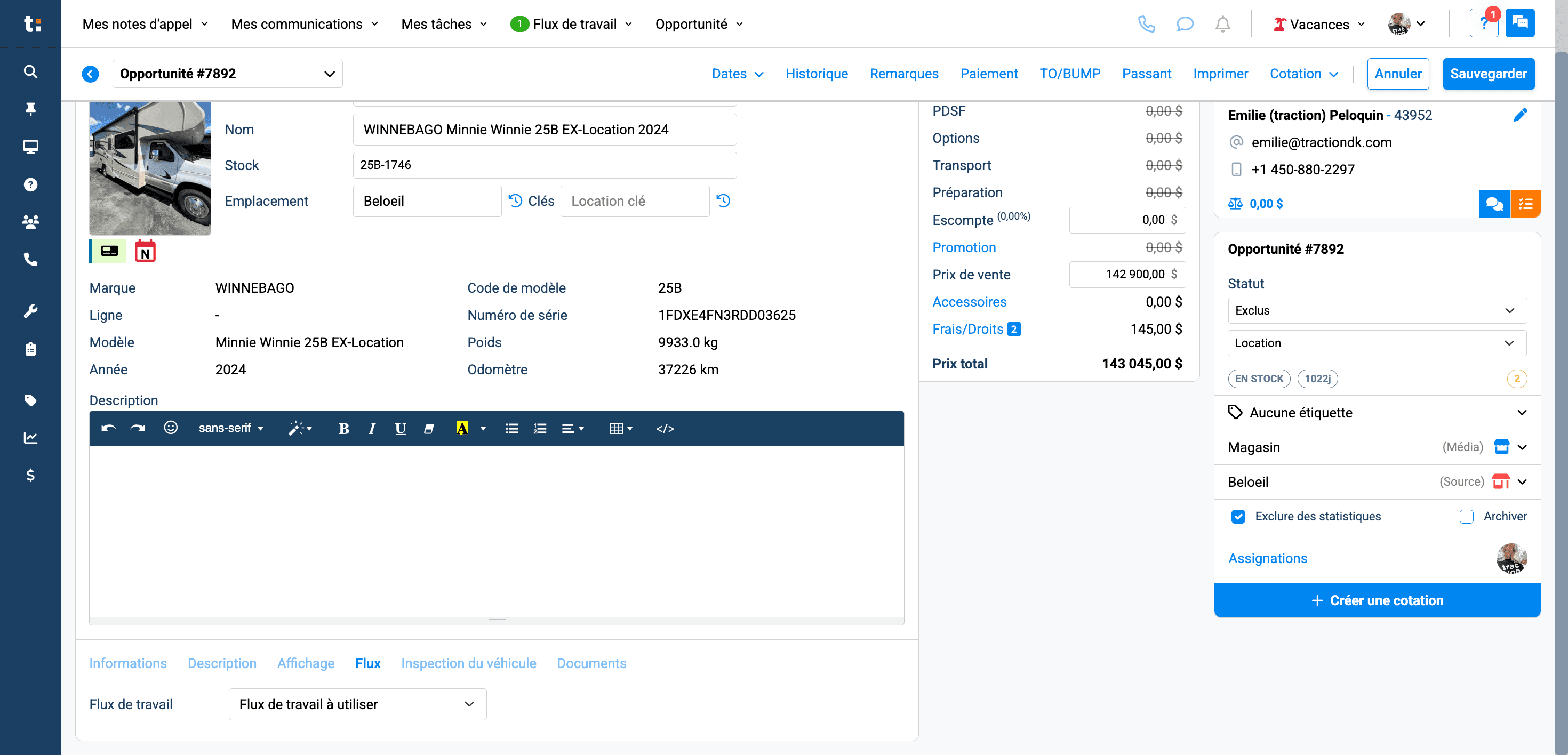Viewport: 1568px width, 755px height.
Task: Open the blue messaging panel button
Action: tap(1520, 23)
